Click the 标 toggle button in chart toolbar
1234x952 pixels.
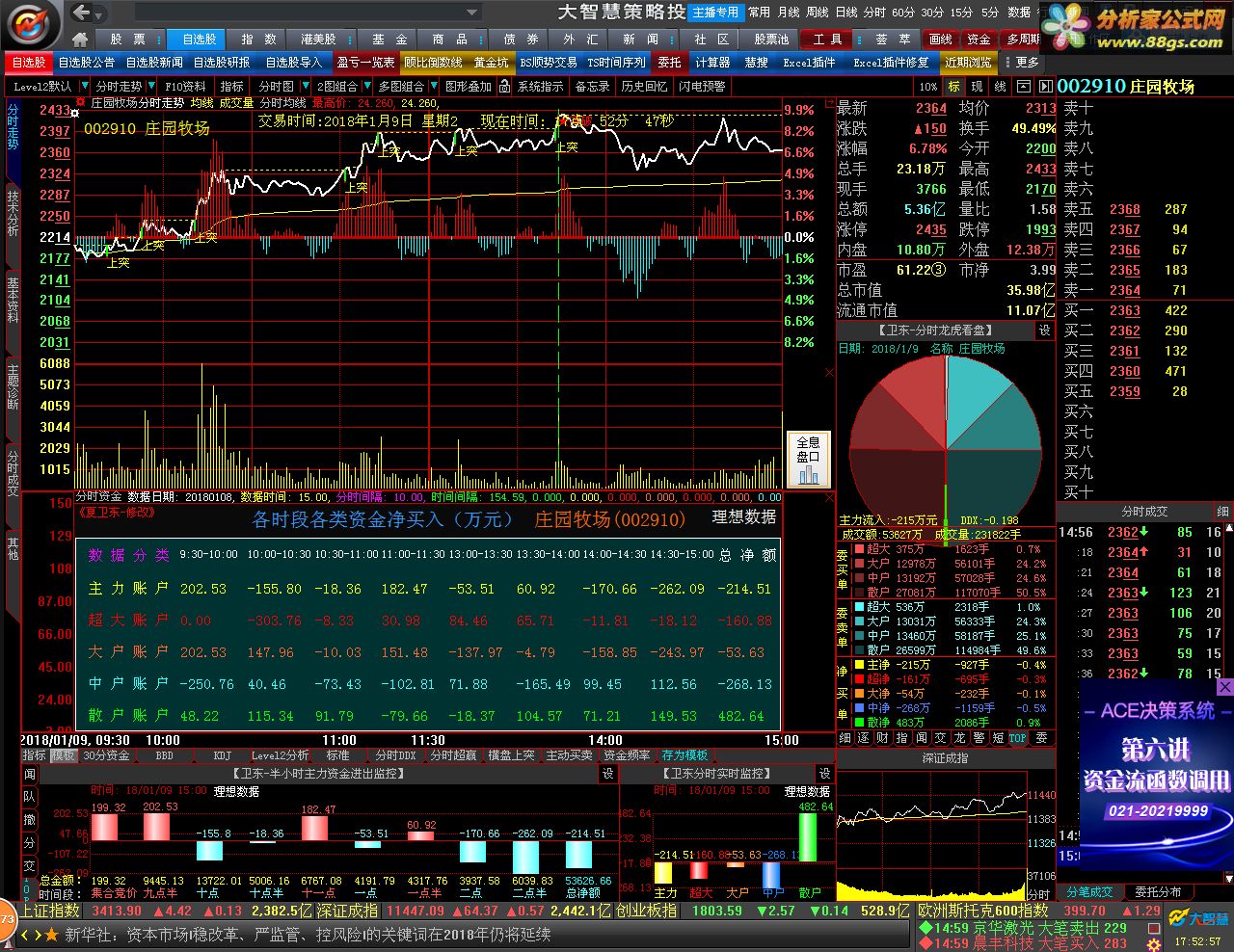[x=954, y=87]
